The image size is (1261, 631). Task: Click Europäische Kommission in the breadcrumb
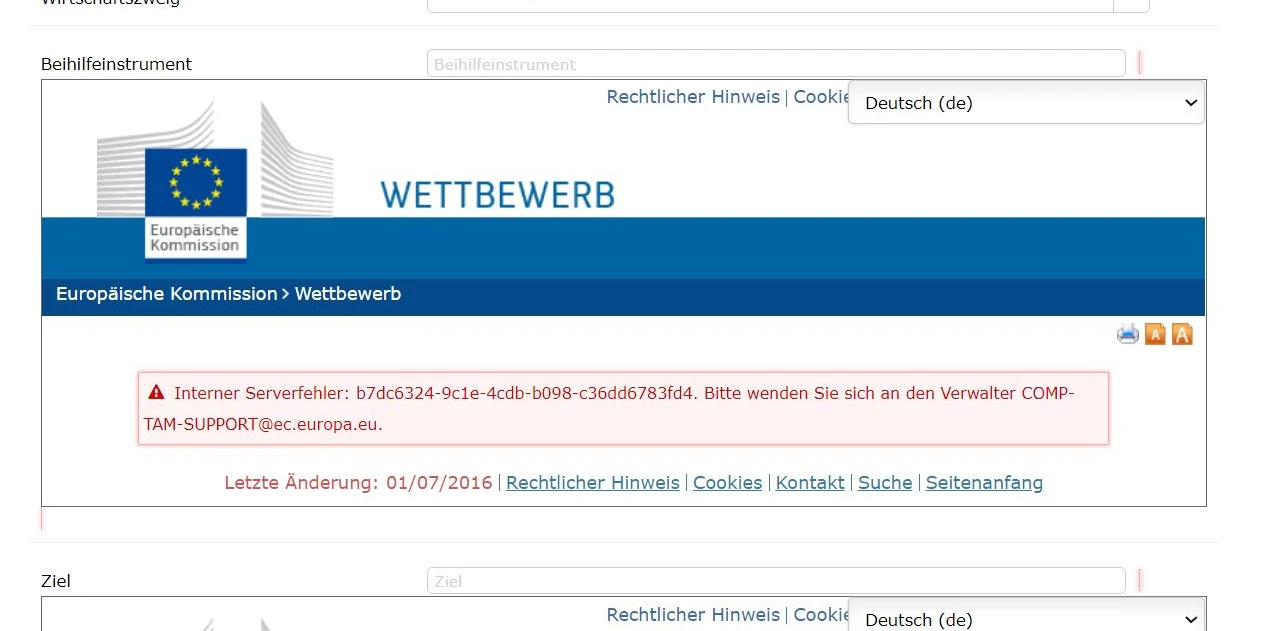(166, 294)
